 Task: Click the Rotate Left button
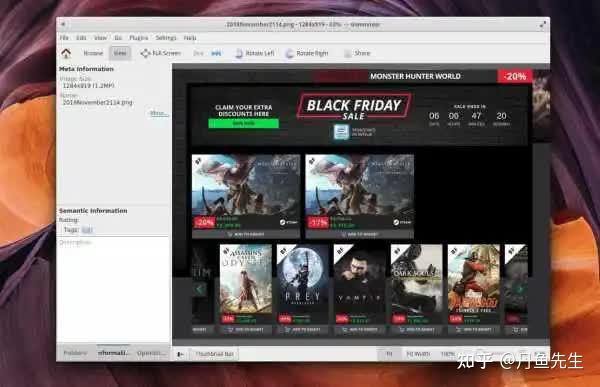[255, 53]
